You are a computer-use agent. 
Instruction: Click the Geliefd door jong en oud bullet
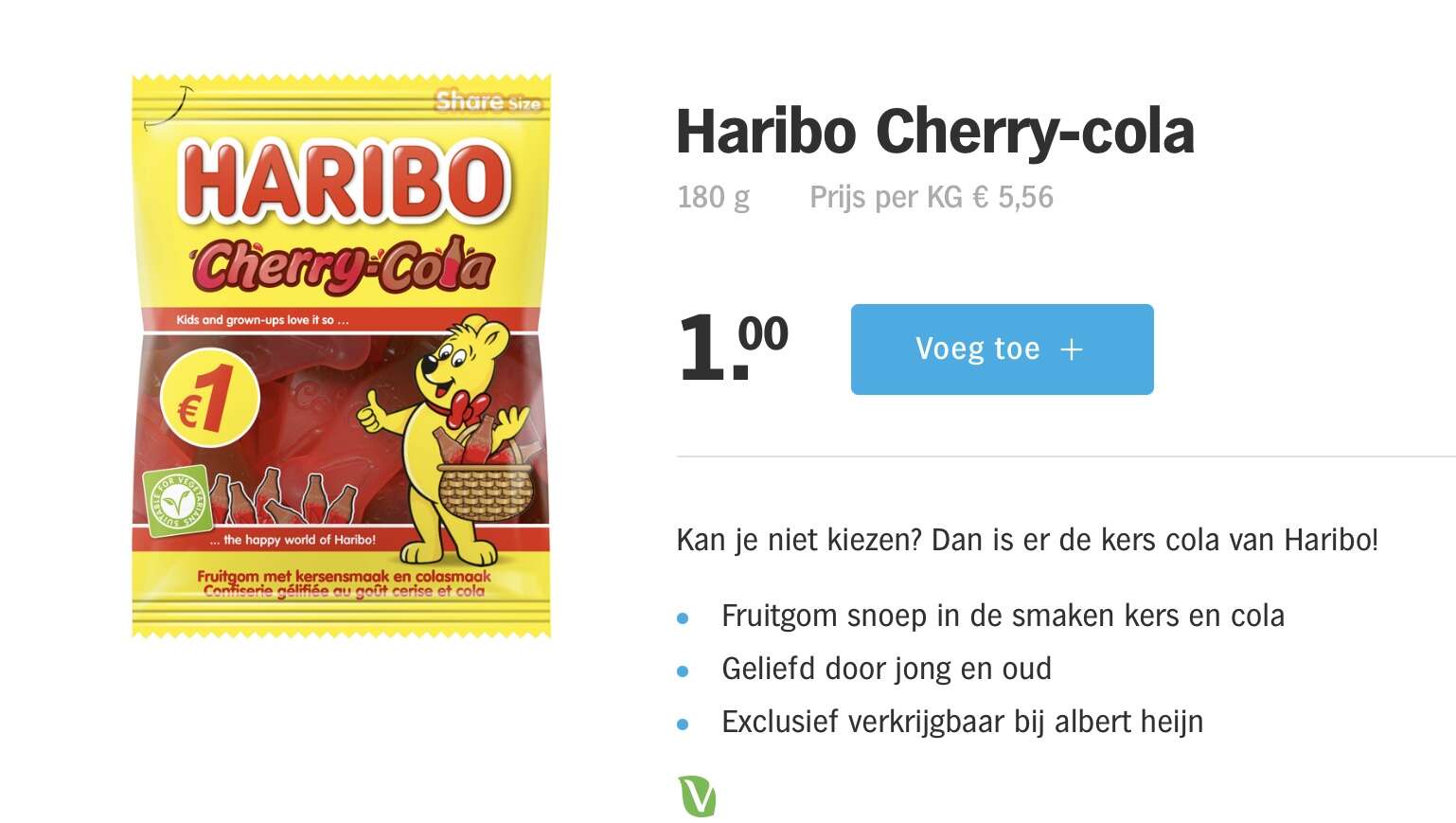pos(886,669)
